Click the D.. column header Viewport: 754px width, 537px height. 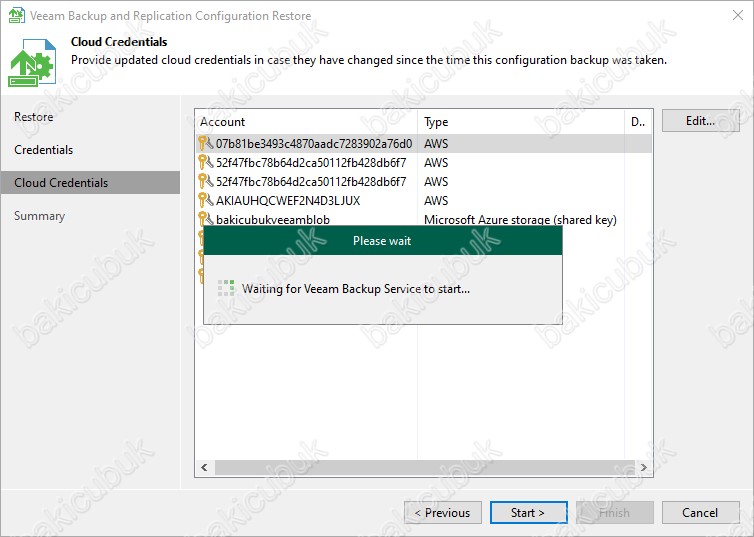pos(638,122)
